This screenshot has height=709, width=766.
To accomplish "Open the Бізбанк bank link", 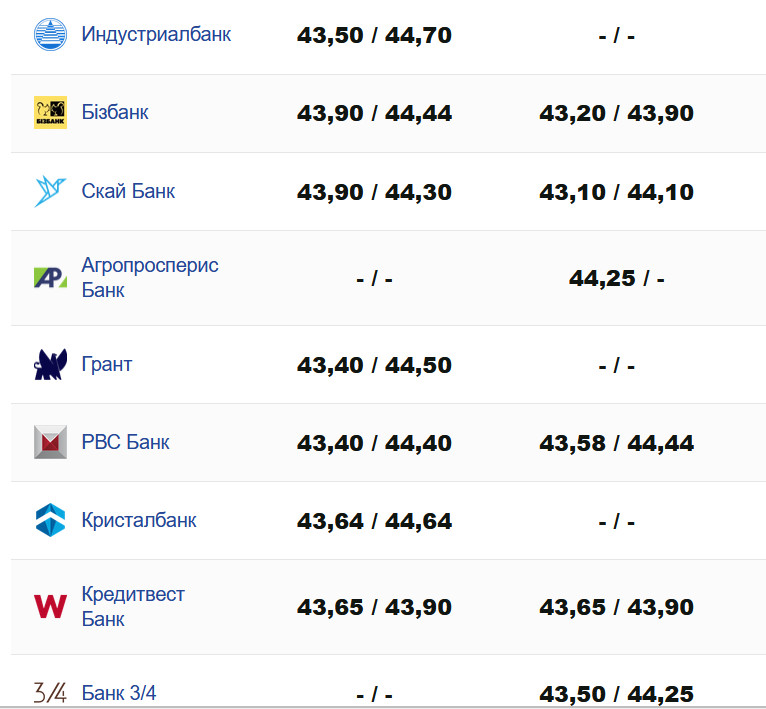I will click(x=115, y=112).
